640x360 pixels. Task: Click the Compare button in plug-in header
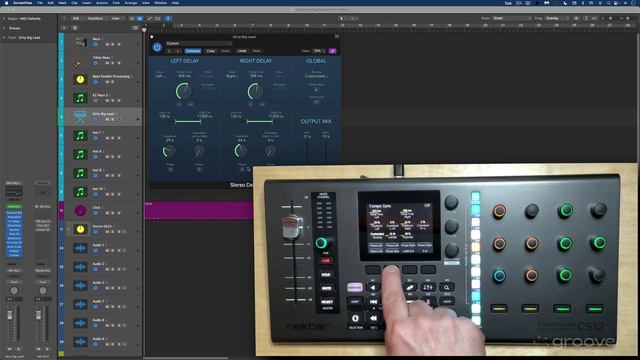[193, 51]
